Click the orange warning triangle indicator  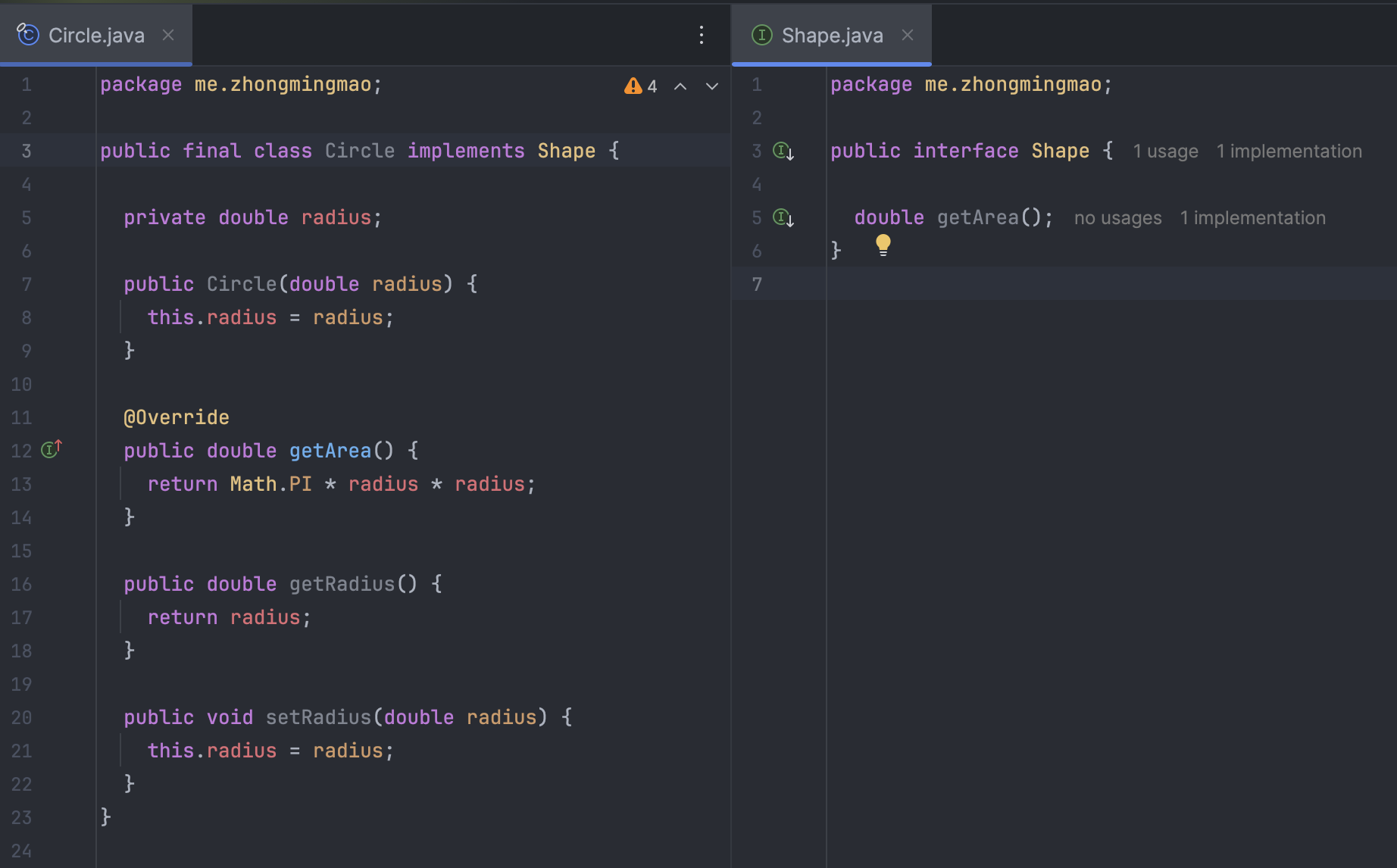633,86
